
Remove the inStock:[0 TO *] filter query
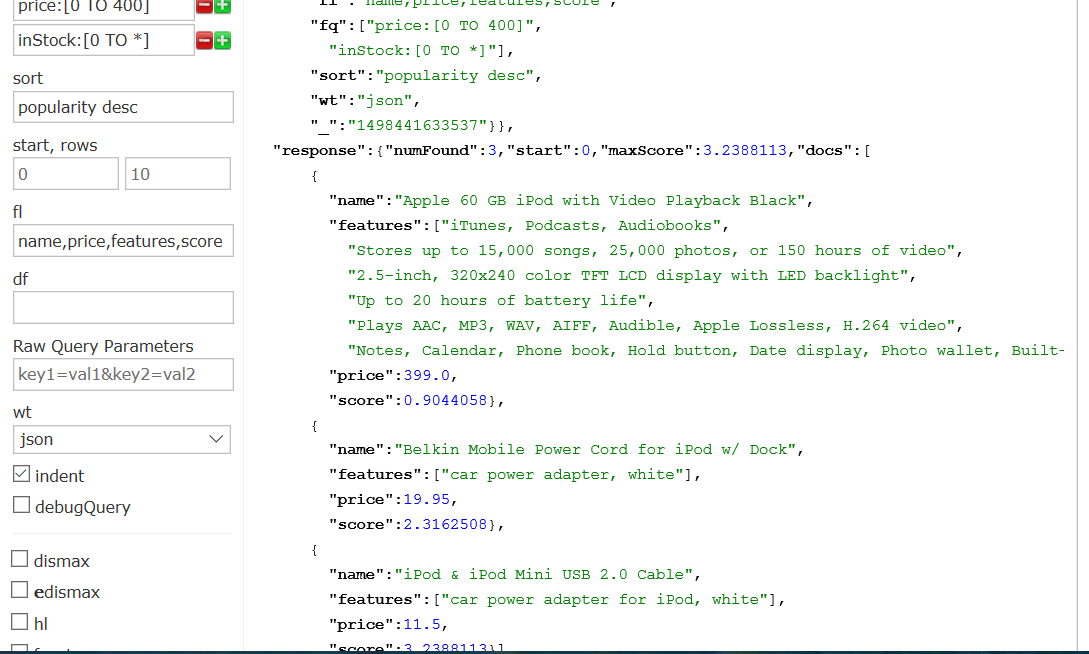point(204,40)
